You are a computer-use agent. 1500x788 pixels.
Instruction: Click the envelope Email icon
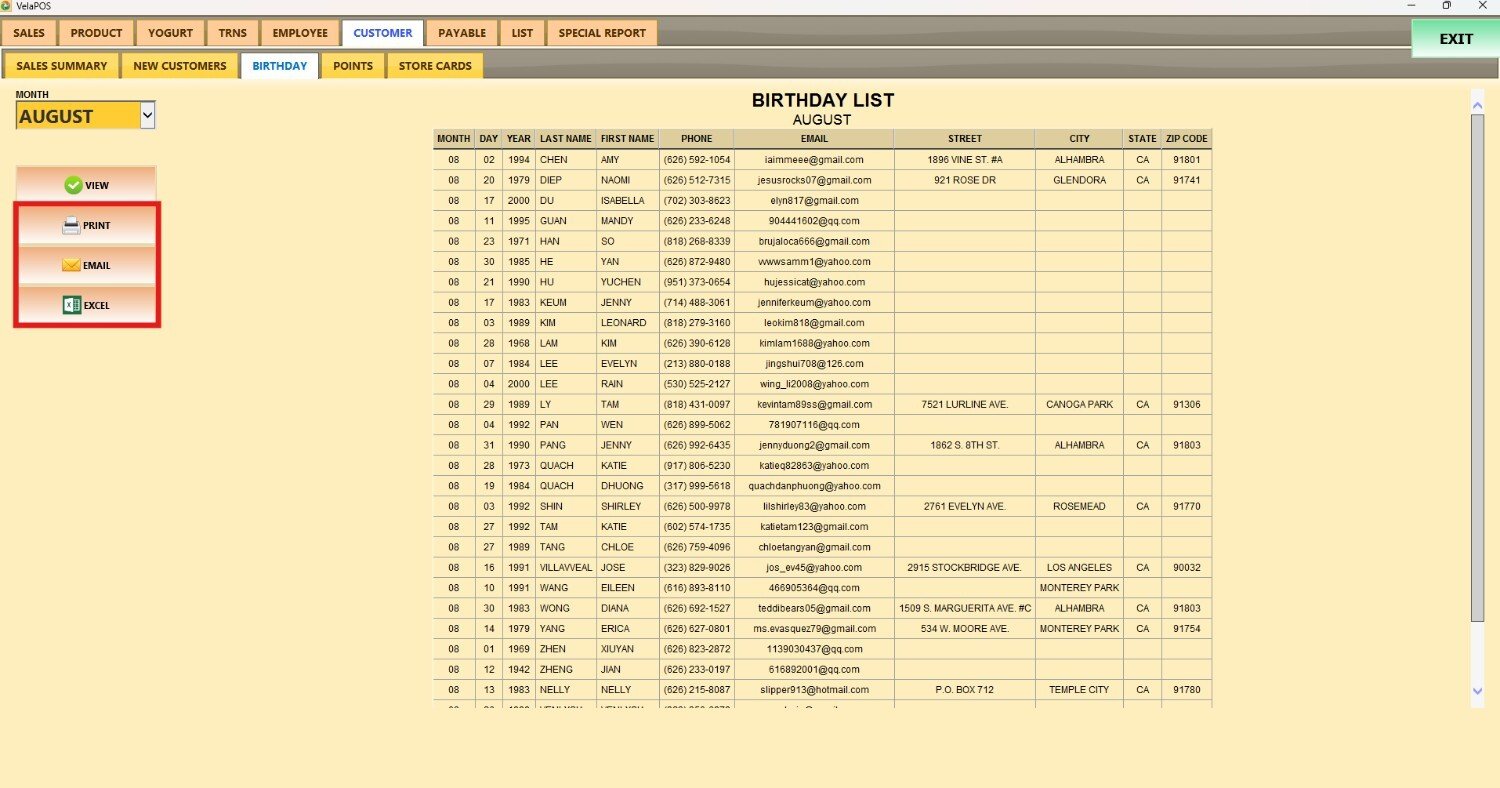pos(71,266)
